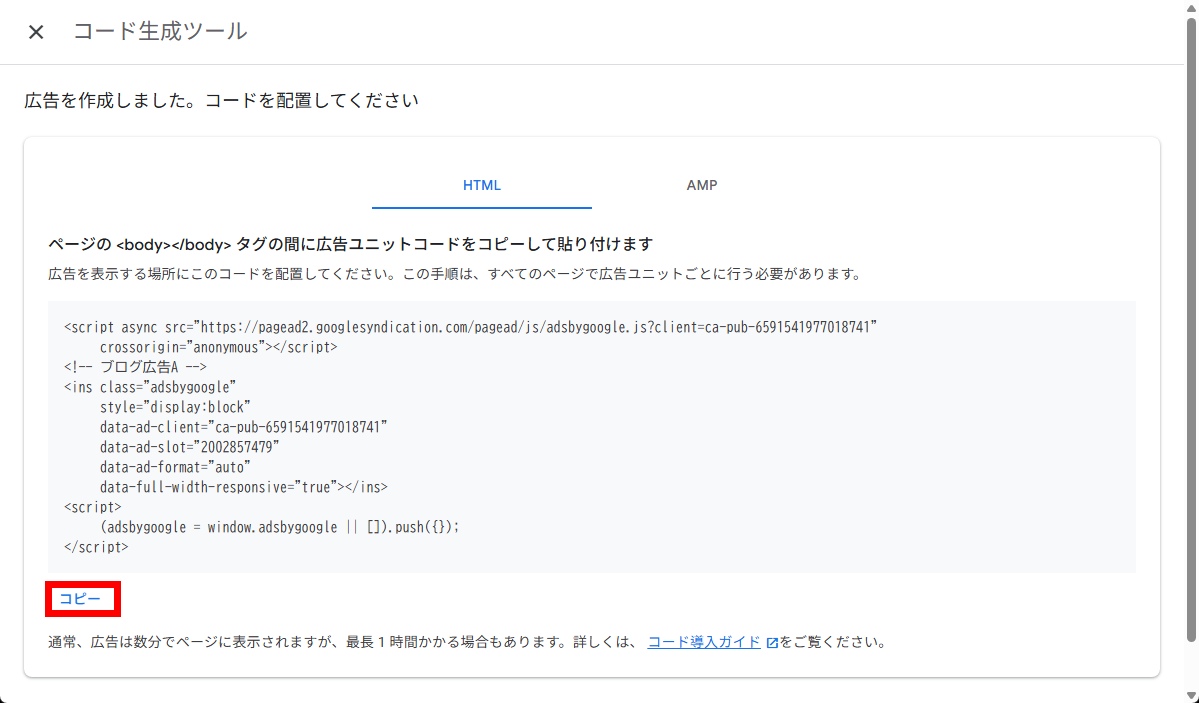This screenshot has width=1199, height=703.
Task: Click the ブログ広告A comment line
Action: [135, 367]
